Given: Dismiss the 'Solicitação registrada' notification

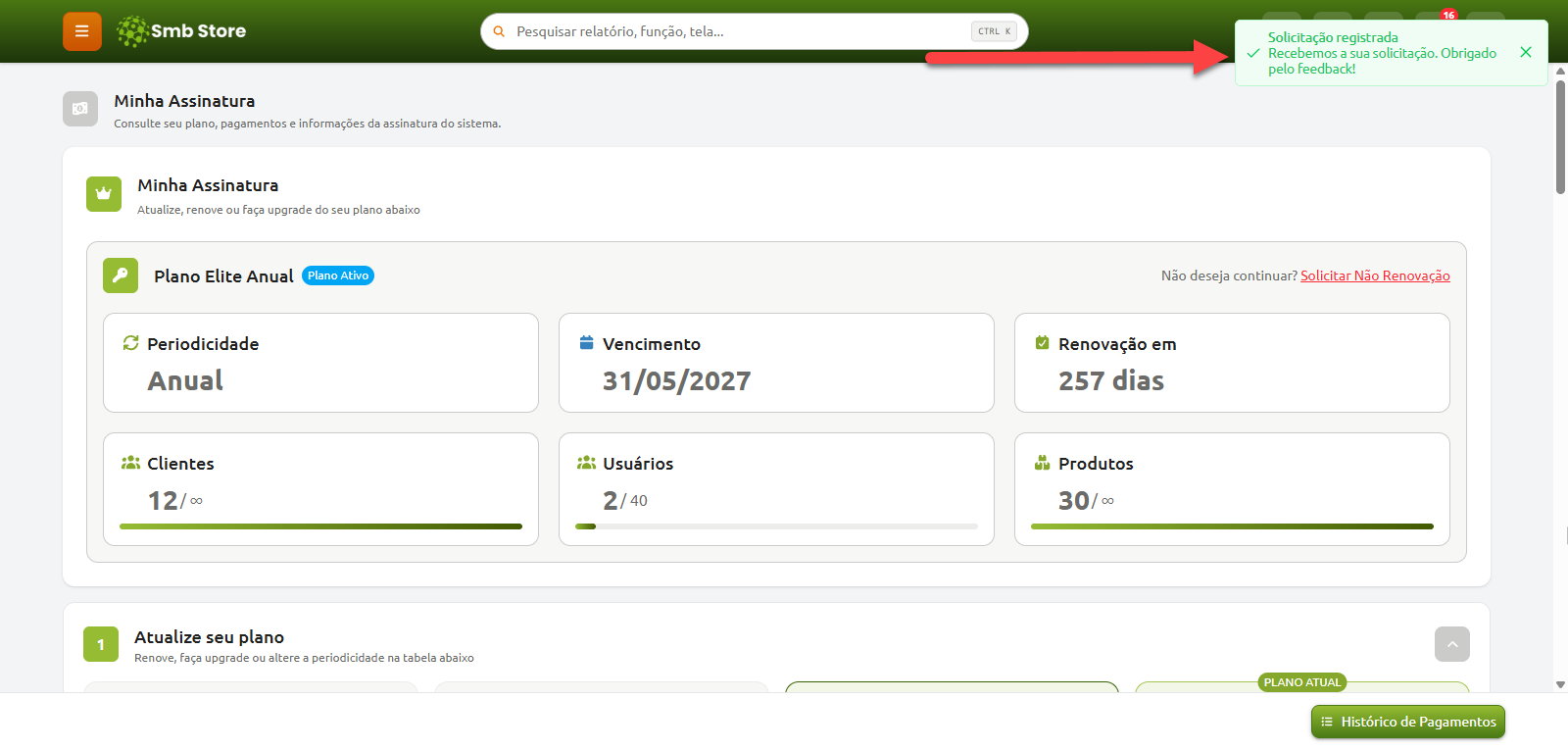Looking at the screenshot, I should coord(1526,52).
